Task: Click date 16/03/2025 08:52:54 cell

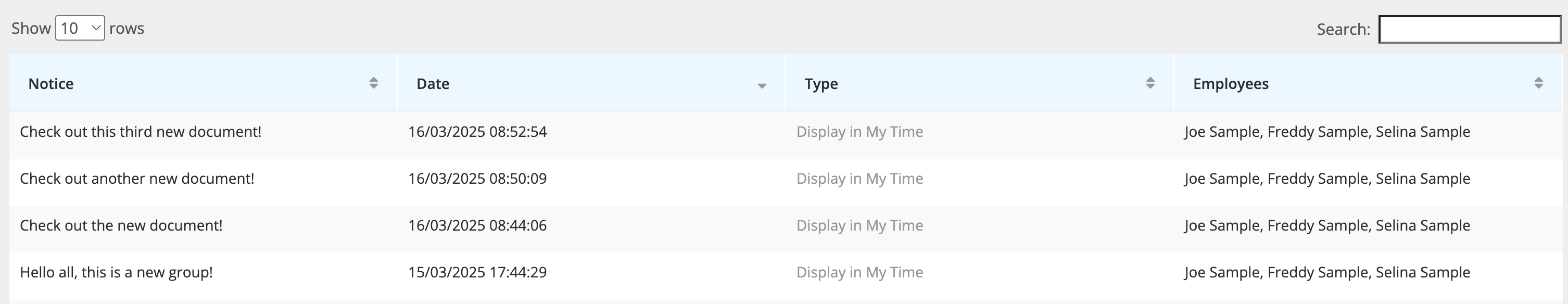Action: click(x=477, y=132)
